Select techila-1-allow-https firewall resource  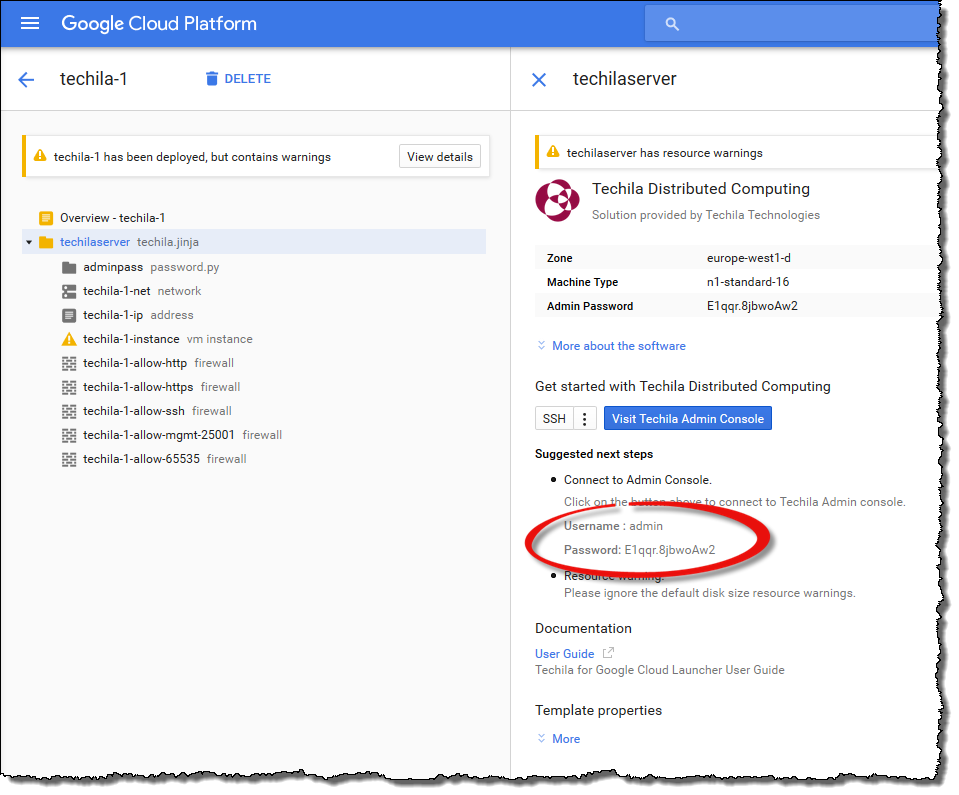[x=151, y=387]
